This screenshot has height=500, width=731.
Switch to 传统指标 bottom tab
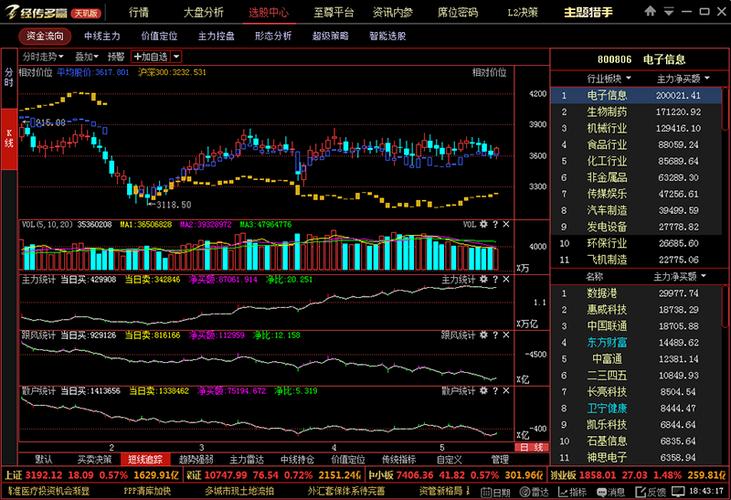tap(399, 459)
